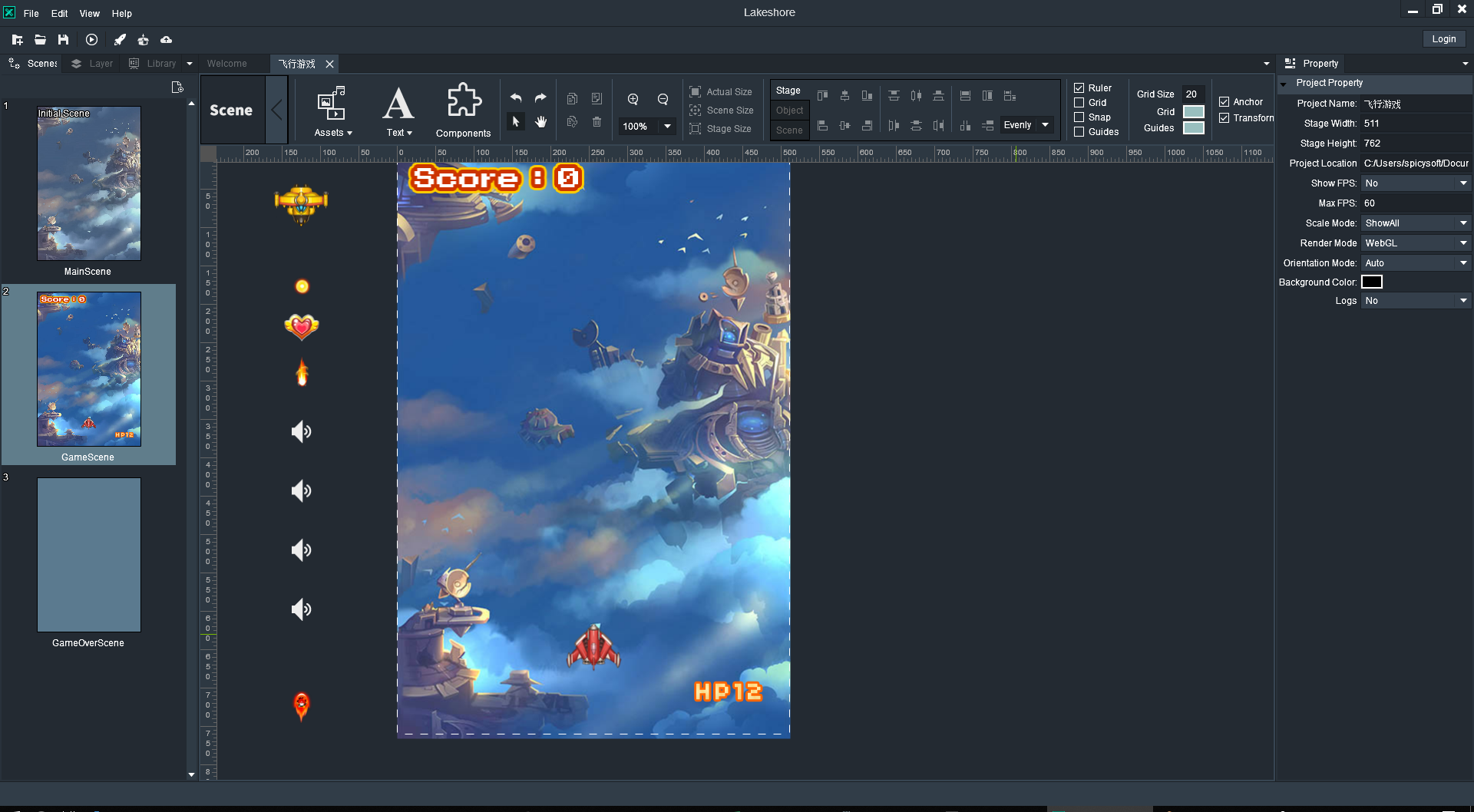Open the Logs dropdown

(x=1416, y=300)
